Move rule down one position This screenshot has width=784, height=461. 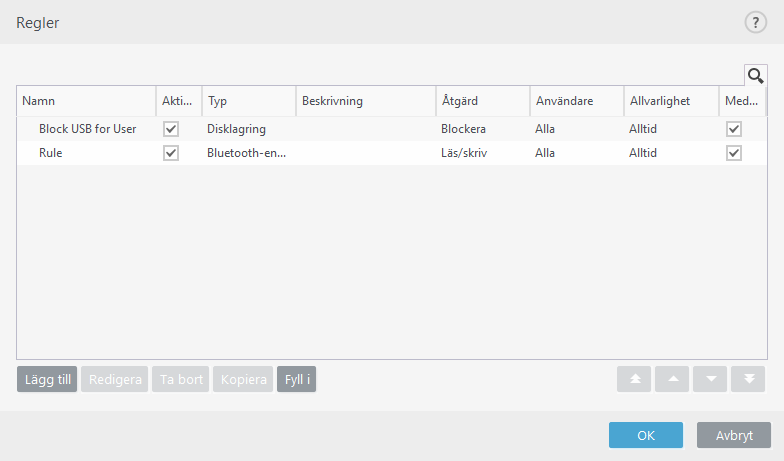click(711, 380)
